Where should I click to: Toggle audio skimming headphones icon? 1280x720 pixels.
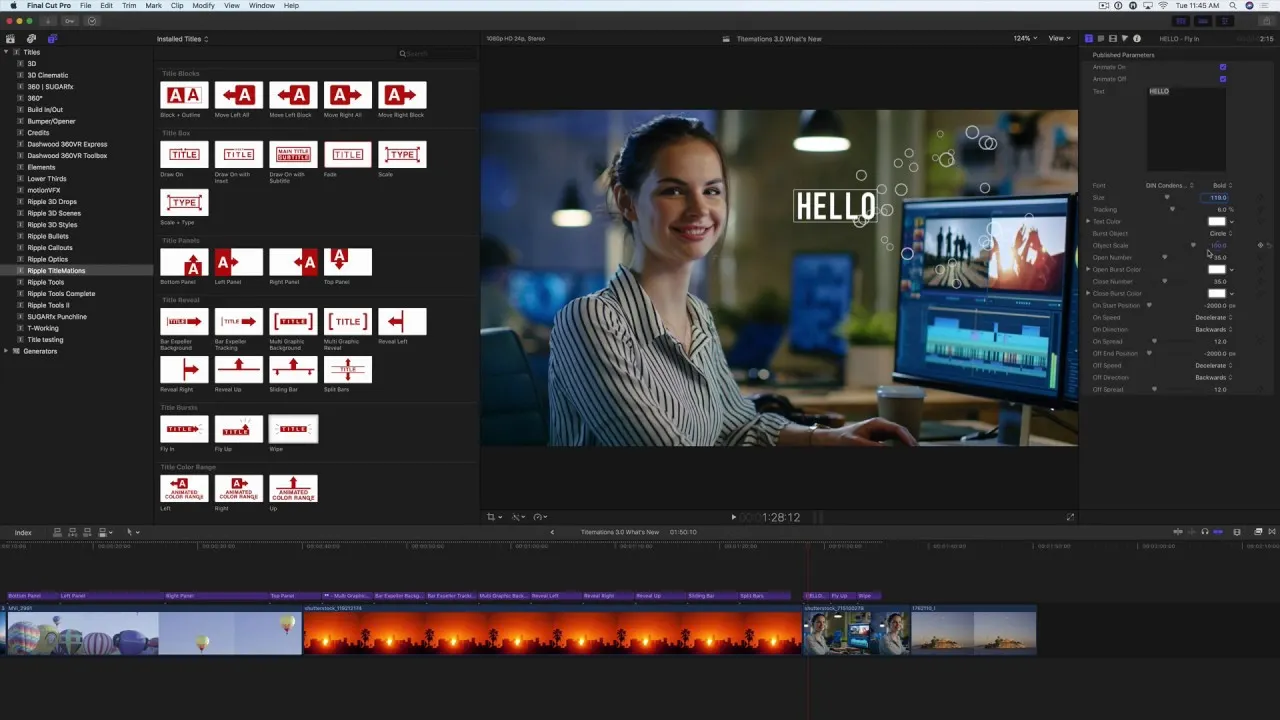[x=1204, y=532]
